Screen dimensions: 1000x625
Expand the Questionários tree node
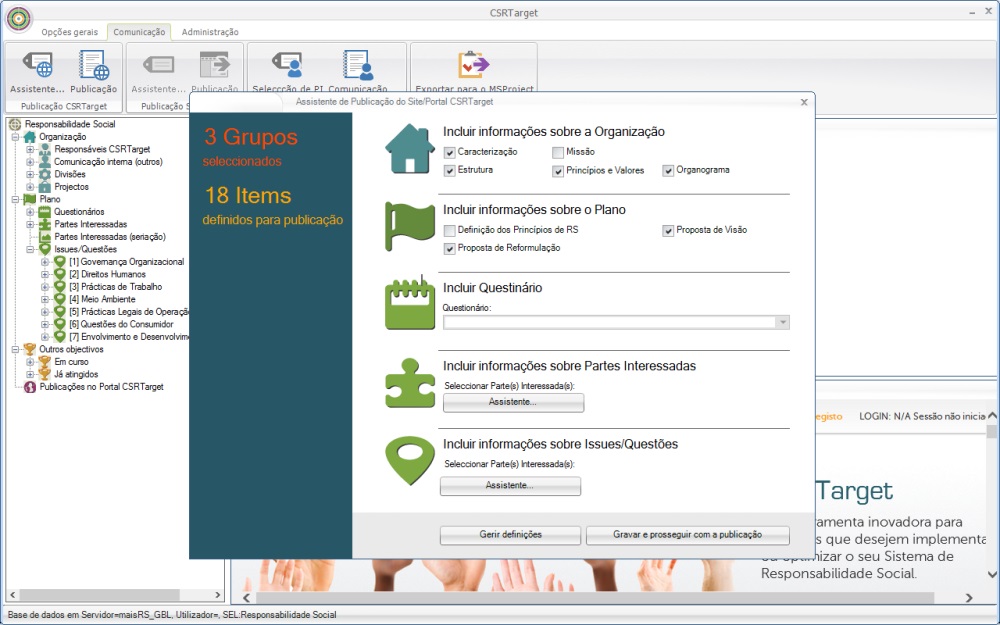[31, 212]
